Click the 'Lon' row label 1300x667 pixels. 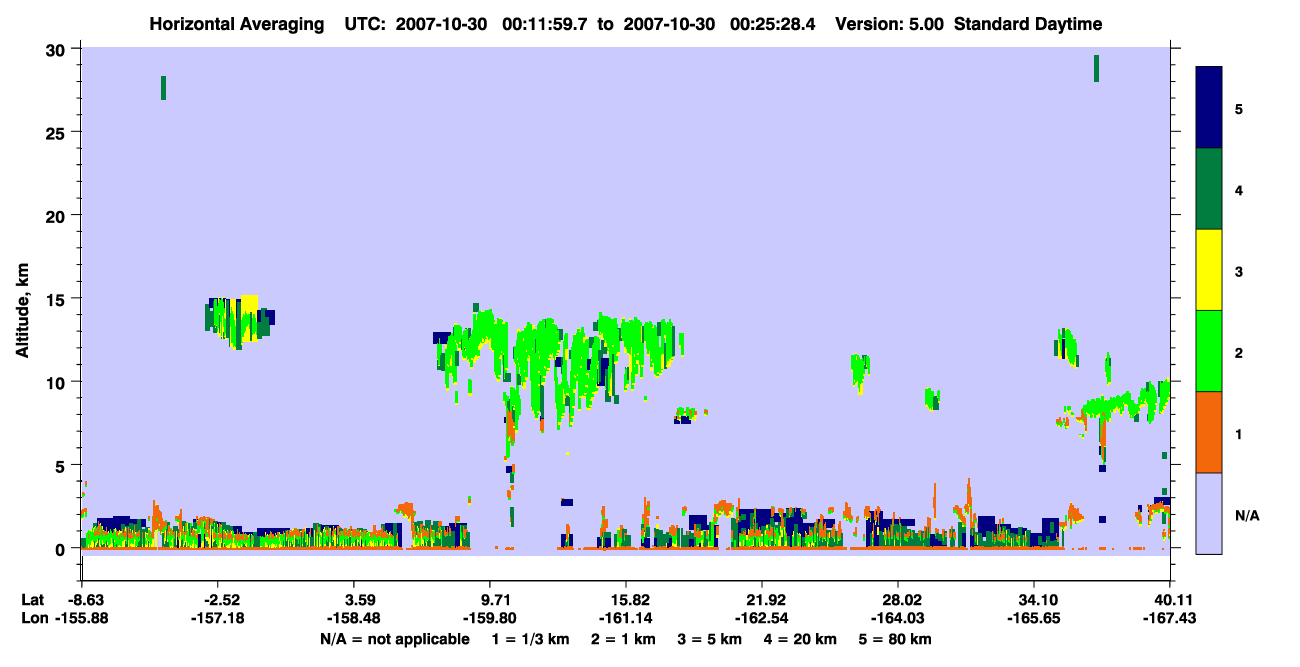pyautogui.click(x=33, y=619)
